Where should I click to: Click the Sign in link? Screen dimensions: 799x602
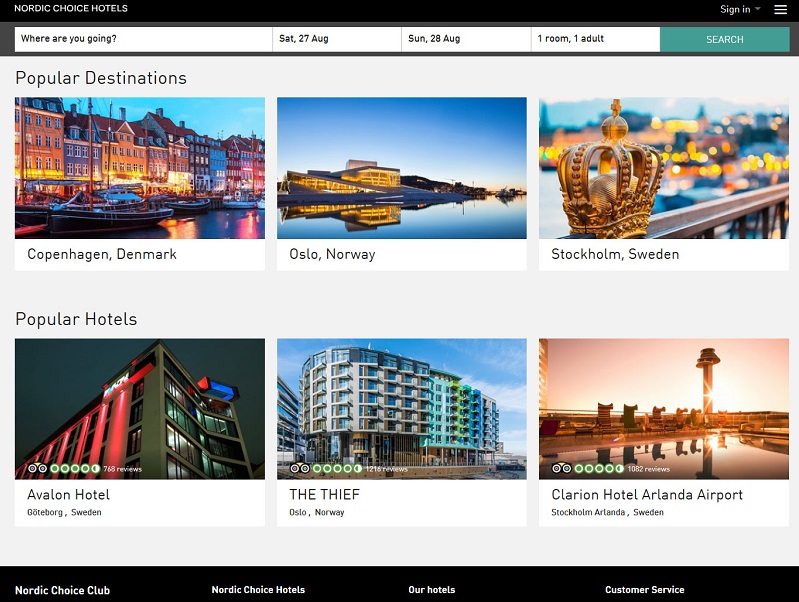pyautogui.click(x=735, y=9)
